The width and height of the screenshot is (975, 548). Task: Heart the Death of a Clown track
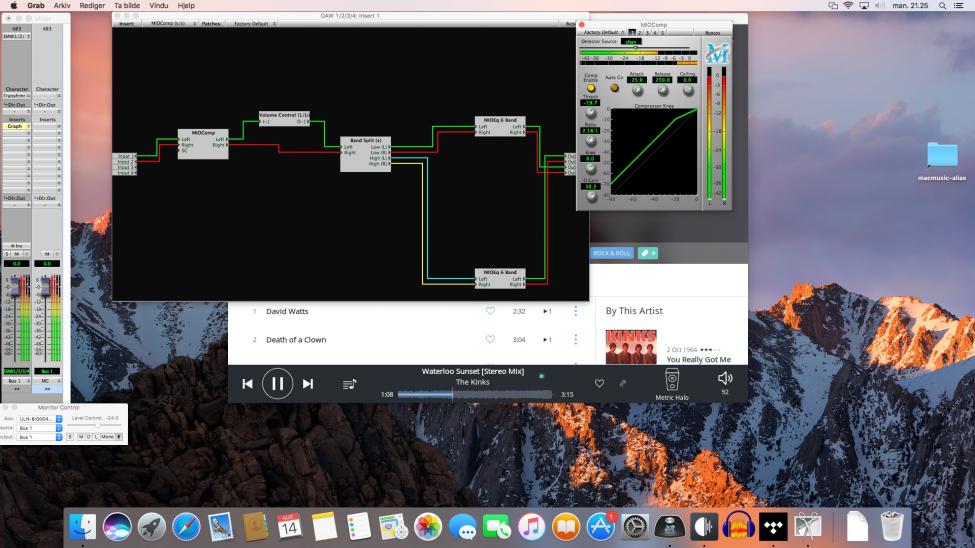point(490,339)
